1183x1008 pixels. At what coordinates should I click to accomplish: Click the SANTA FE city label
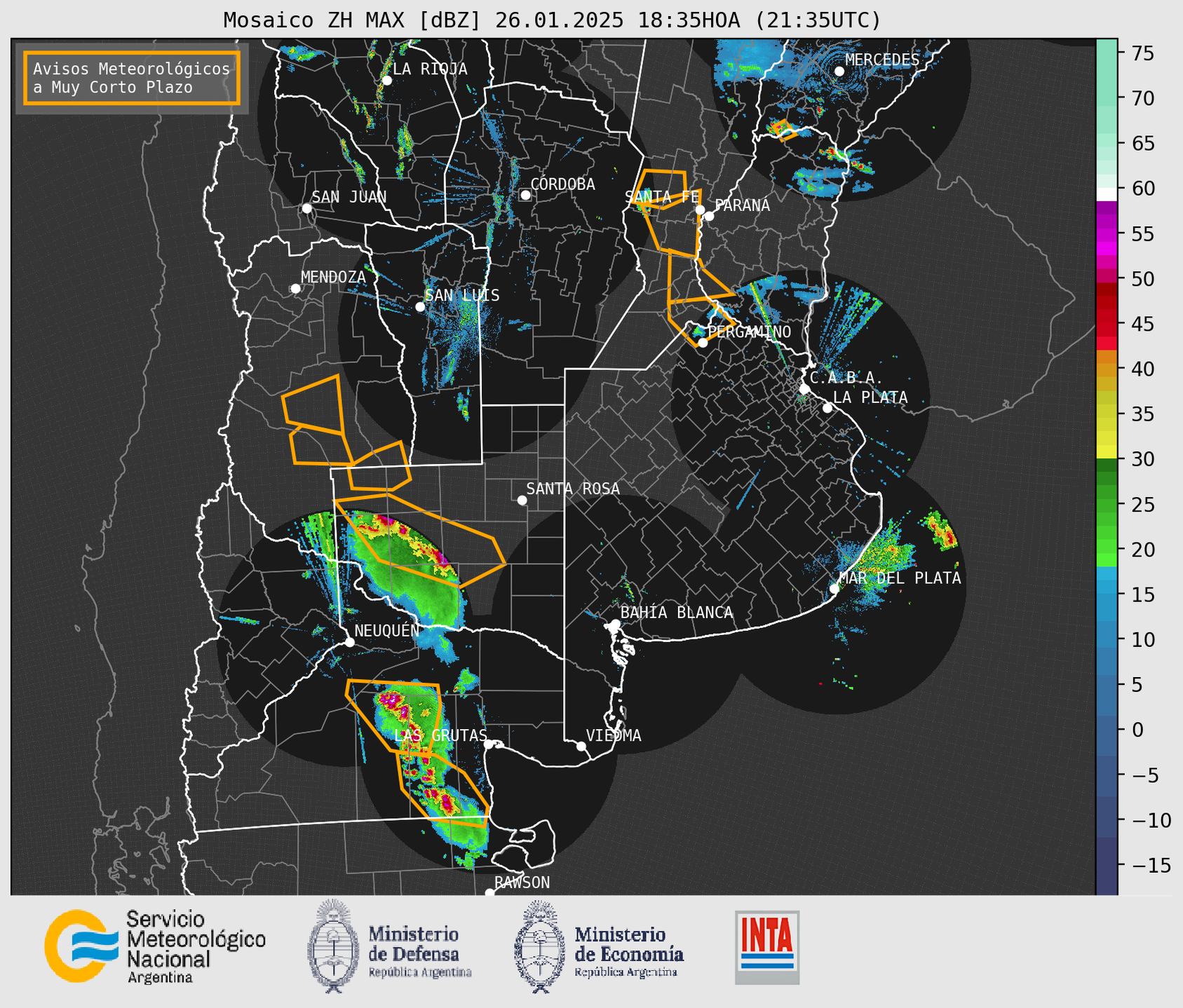662,198
